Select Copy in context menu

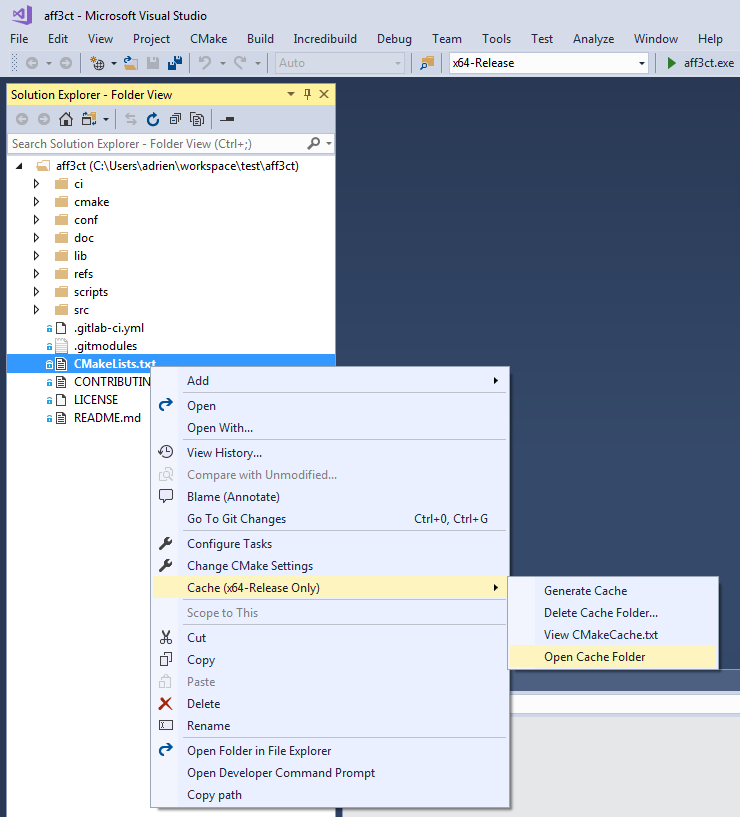point(330,660)
